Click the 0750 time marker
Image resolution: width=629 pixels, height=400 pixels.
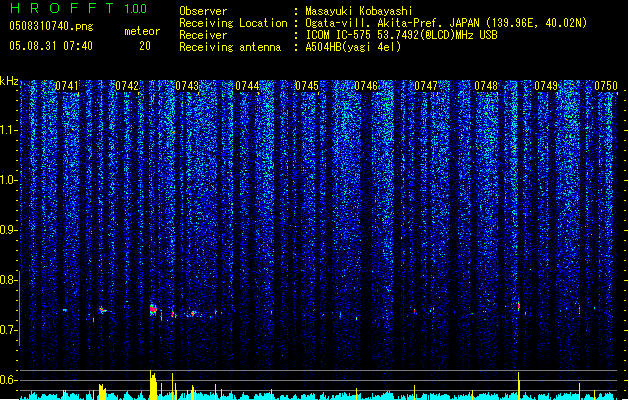[606, 86]
